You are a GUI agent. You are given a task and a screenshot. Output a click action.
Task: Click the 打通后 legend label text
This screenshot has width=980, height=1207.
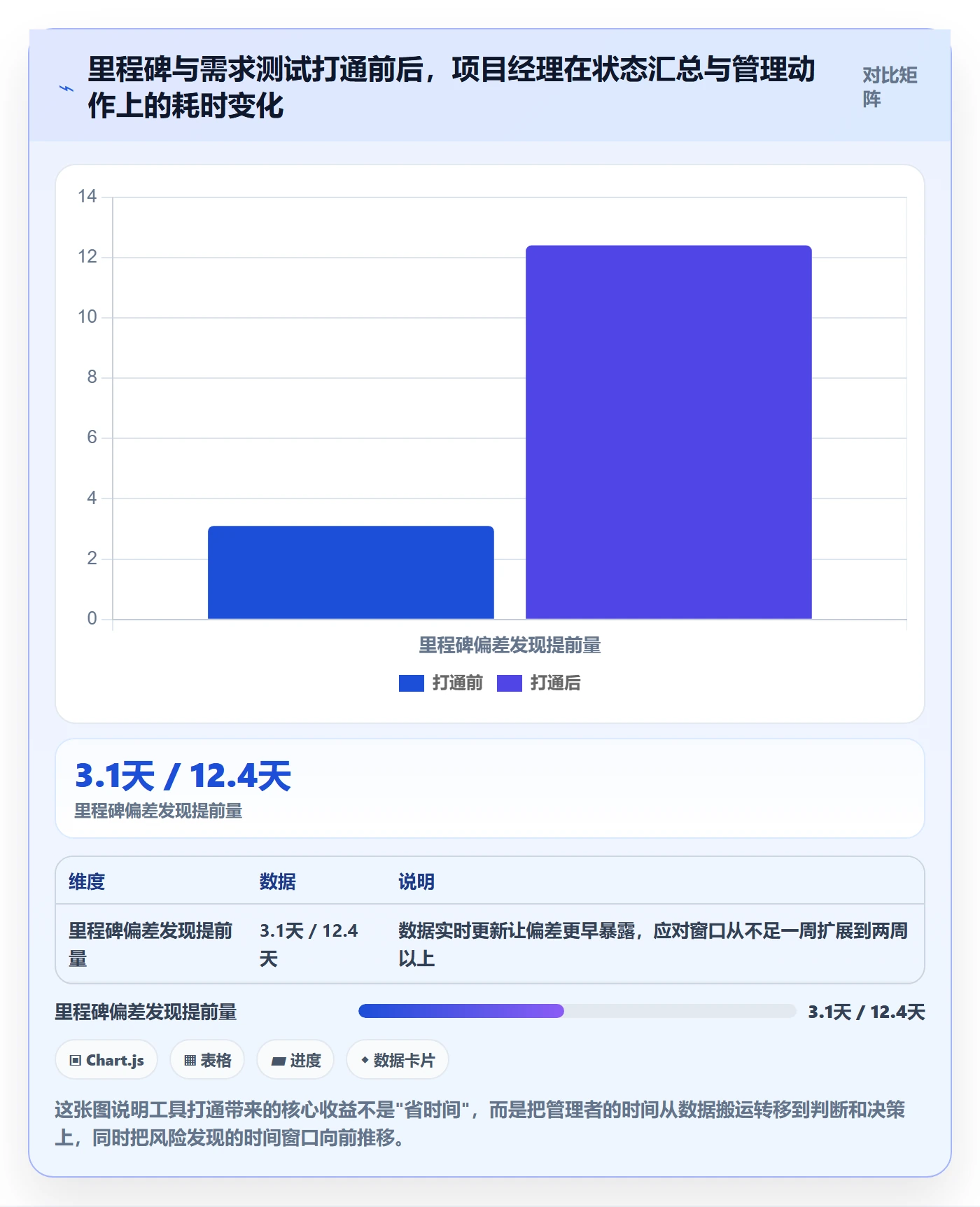point(555,683)
